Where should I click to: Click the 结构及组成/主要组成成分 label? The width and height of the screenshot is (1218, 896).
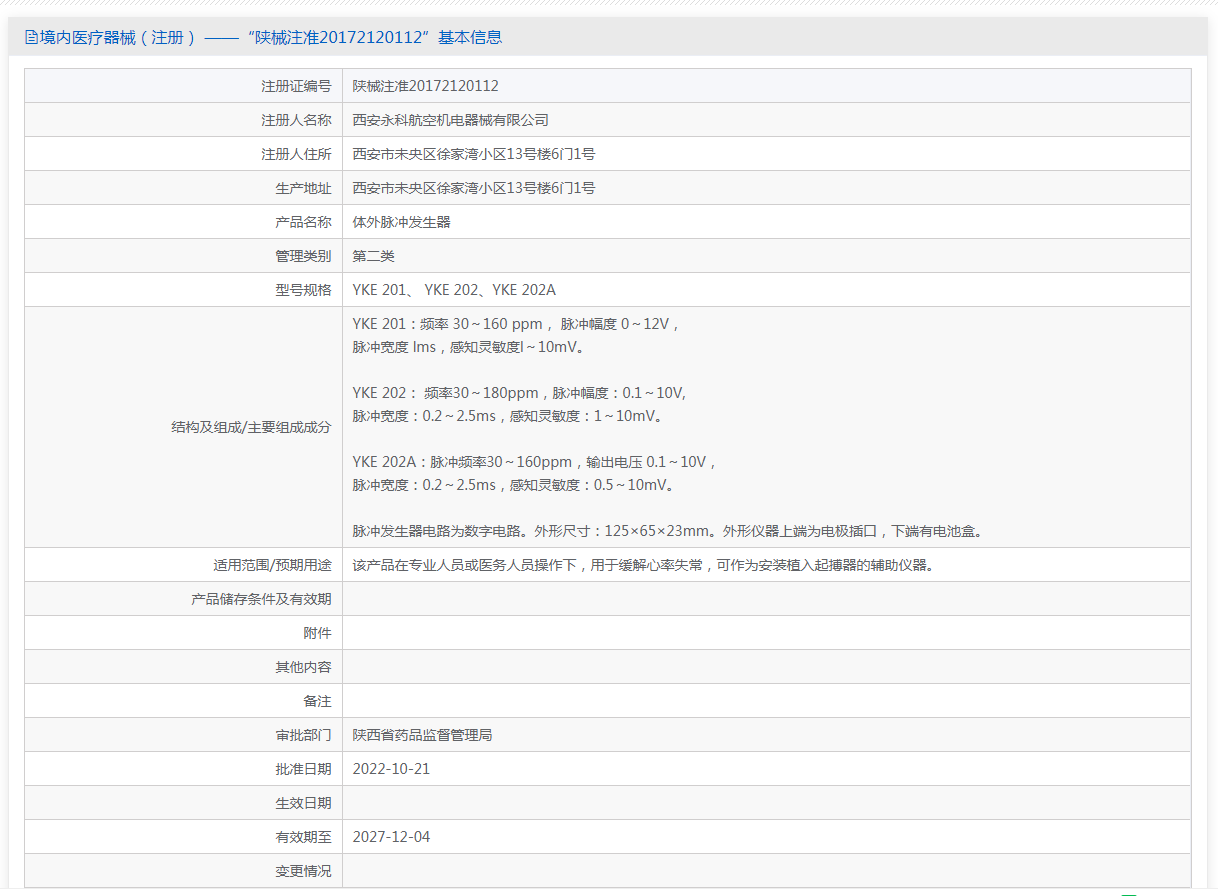pyautogui.click(x=251, y=427)
